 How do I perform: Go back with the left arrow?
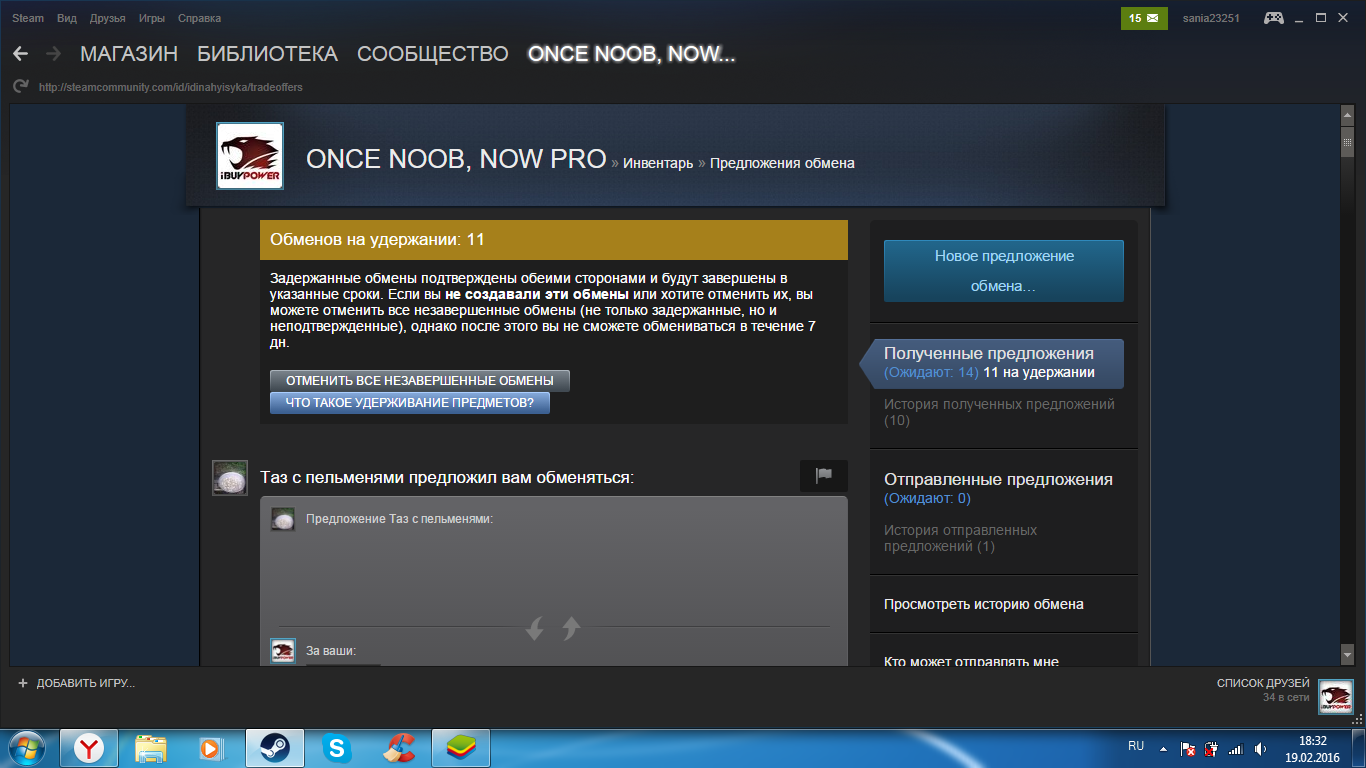tap(20, 54)
